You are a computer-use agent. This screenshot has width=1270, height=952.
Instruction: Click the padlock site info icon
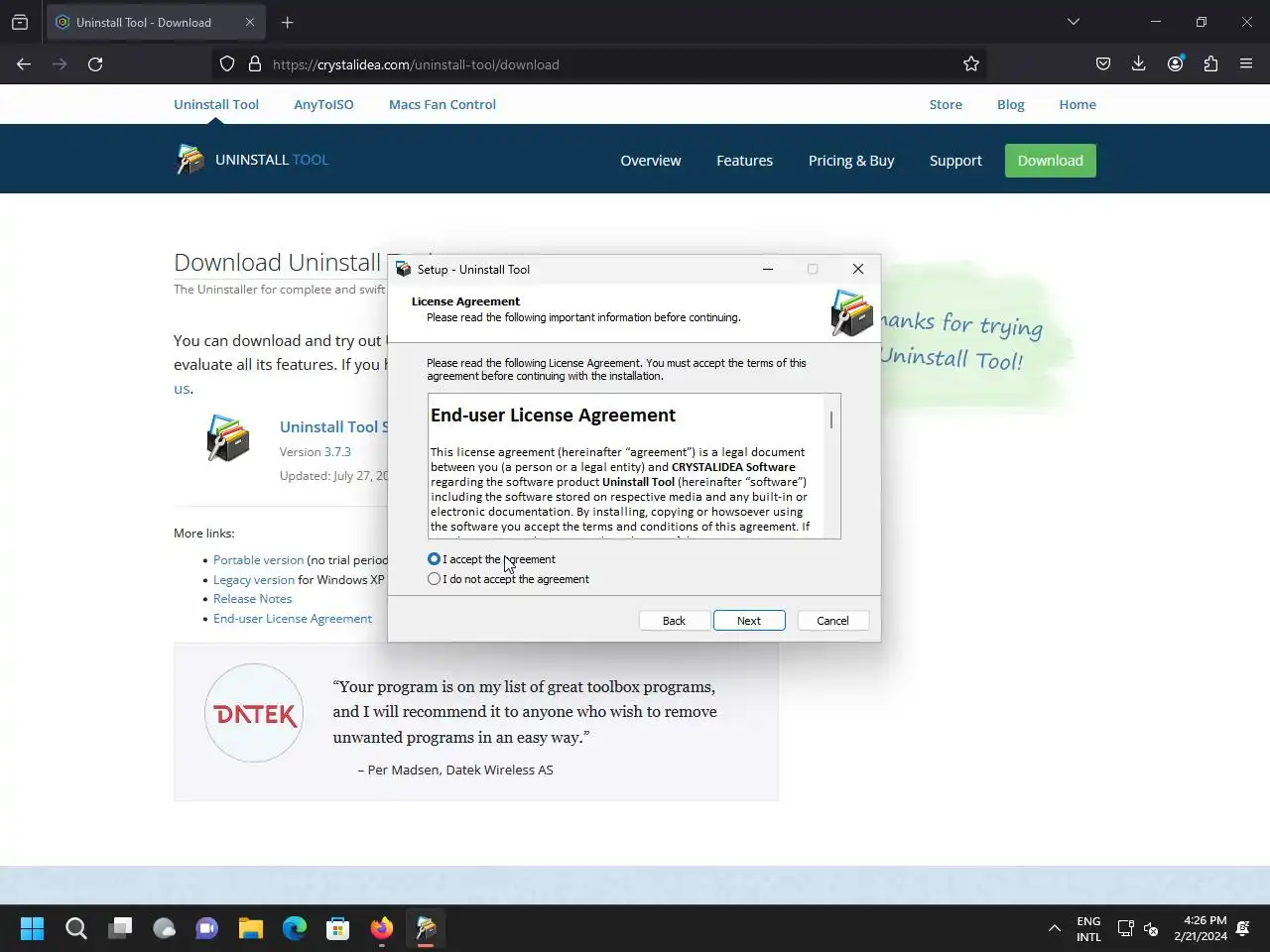click(255, 64)
